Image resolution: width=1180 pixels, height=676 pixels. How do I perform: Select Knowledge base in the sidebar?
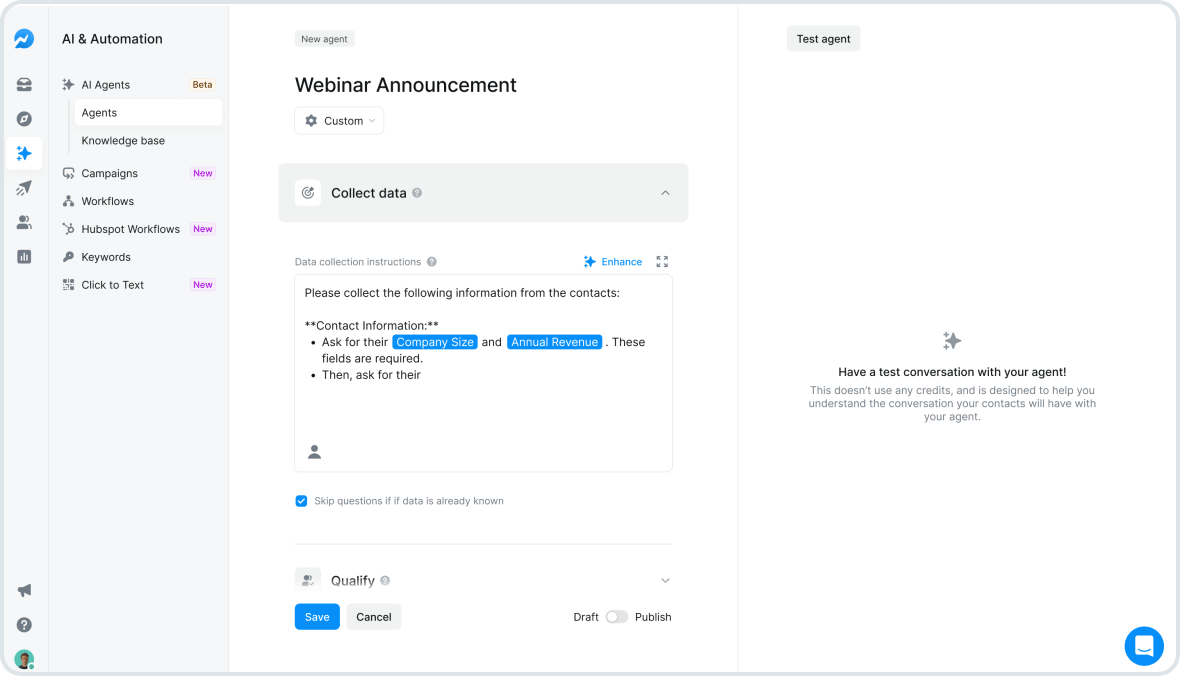click(x=122, y=140)
